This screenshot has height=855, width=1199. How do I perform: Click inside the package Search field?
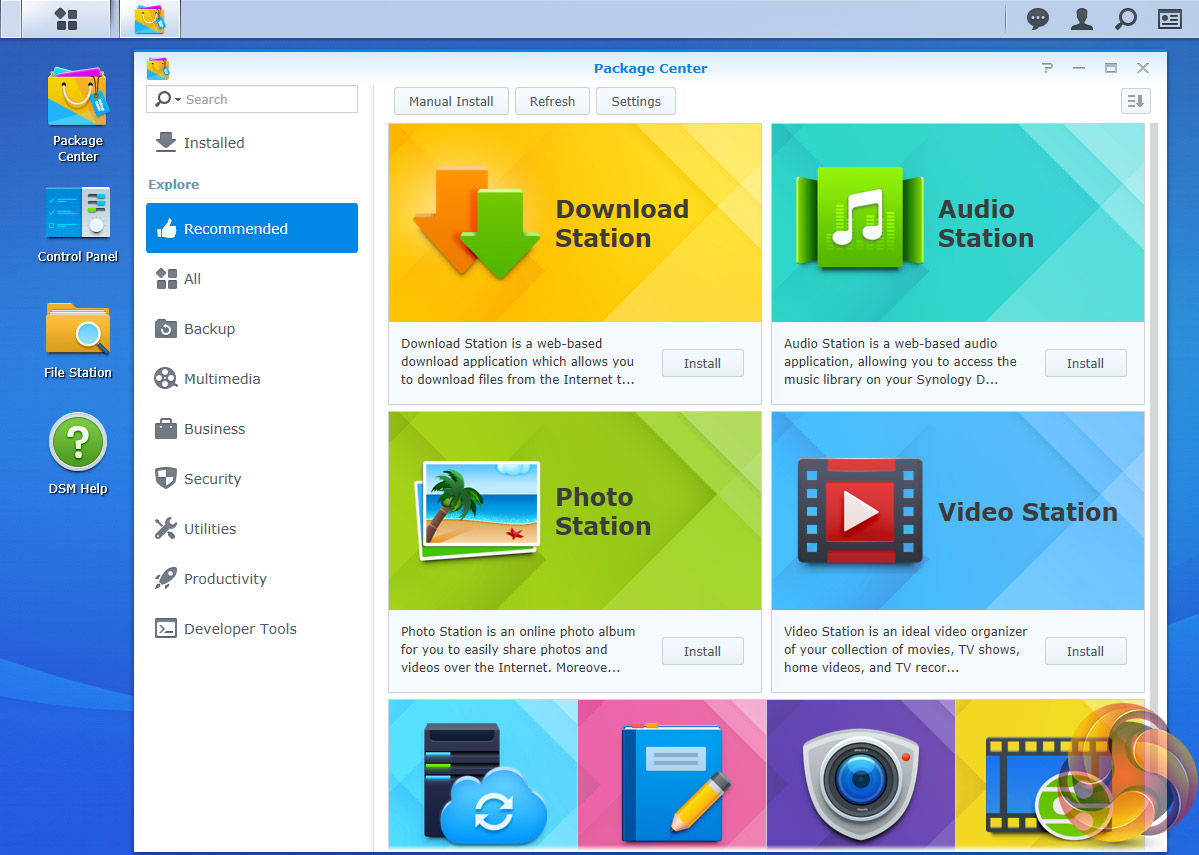point(267,99)
